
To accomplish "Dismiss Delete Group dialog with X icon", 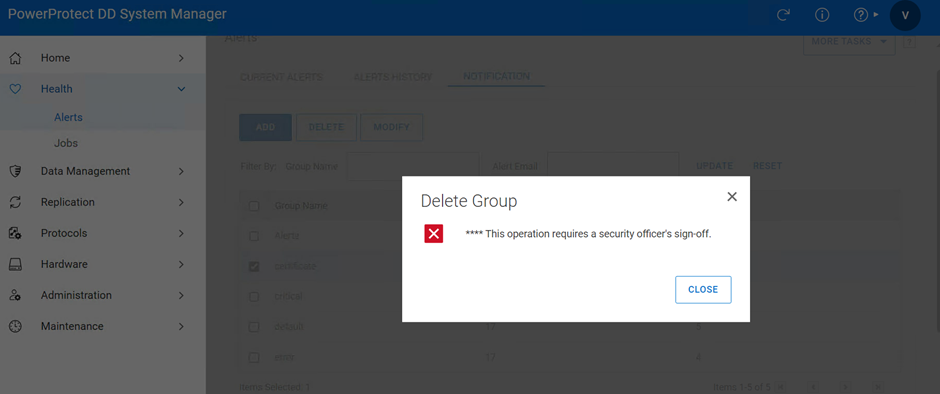I will pyautogui.click(x=731, y=197).
